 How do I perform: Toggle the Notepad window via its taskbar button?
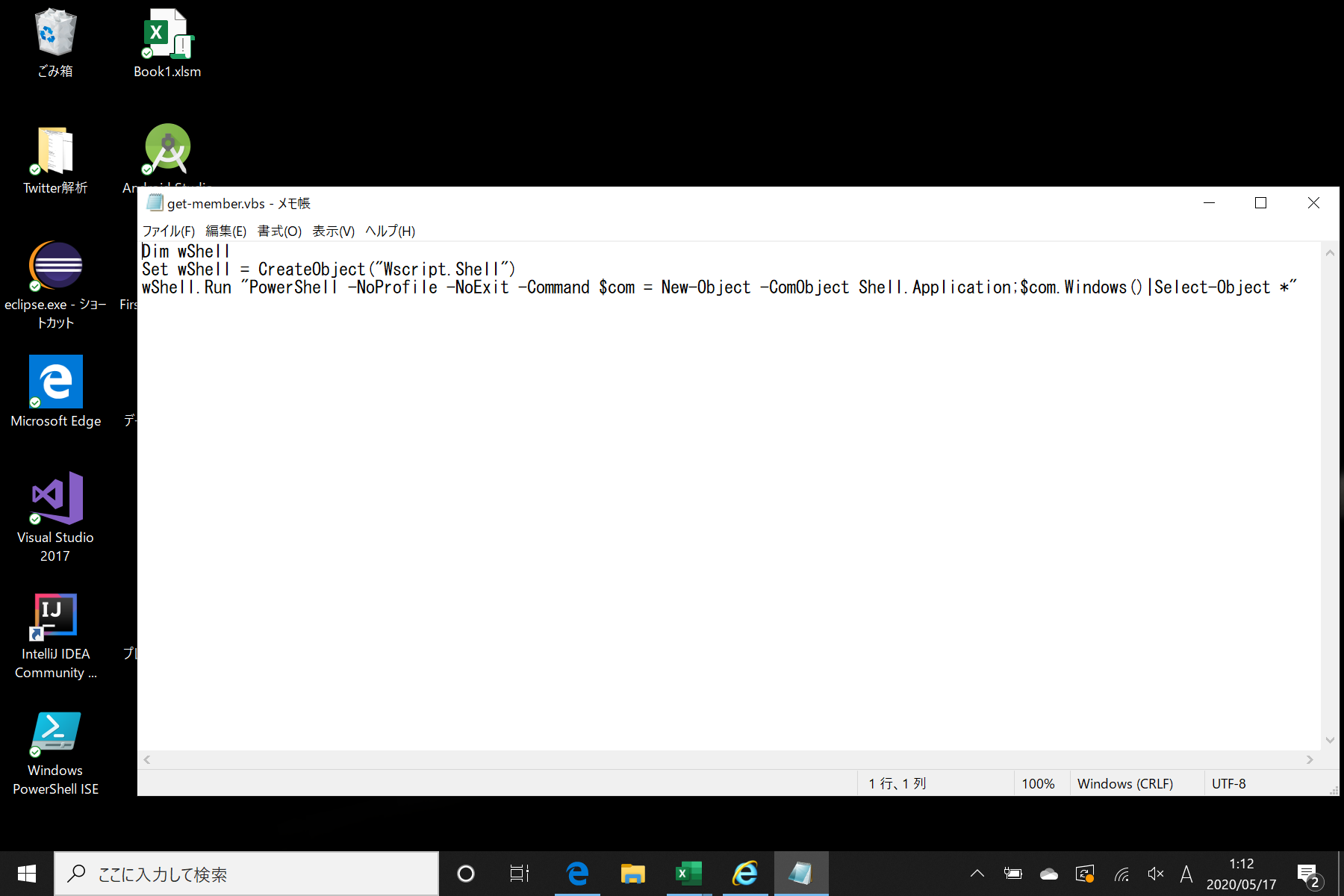pos(800,873)
